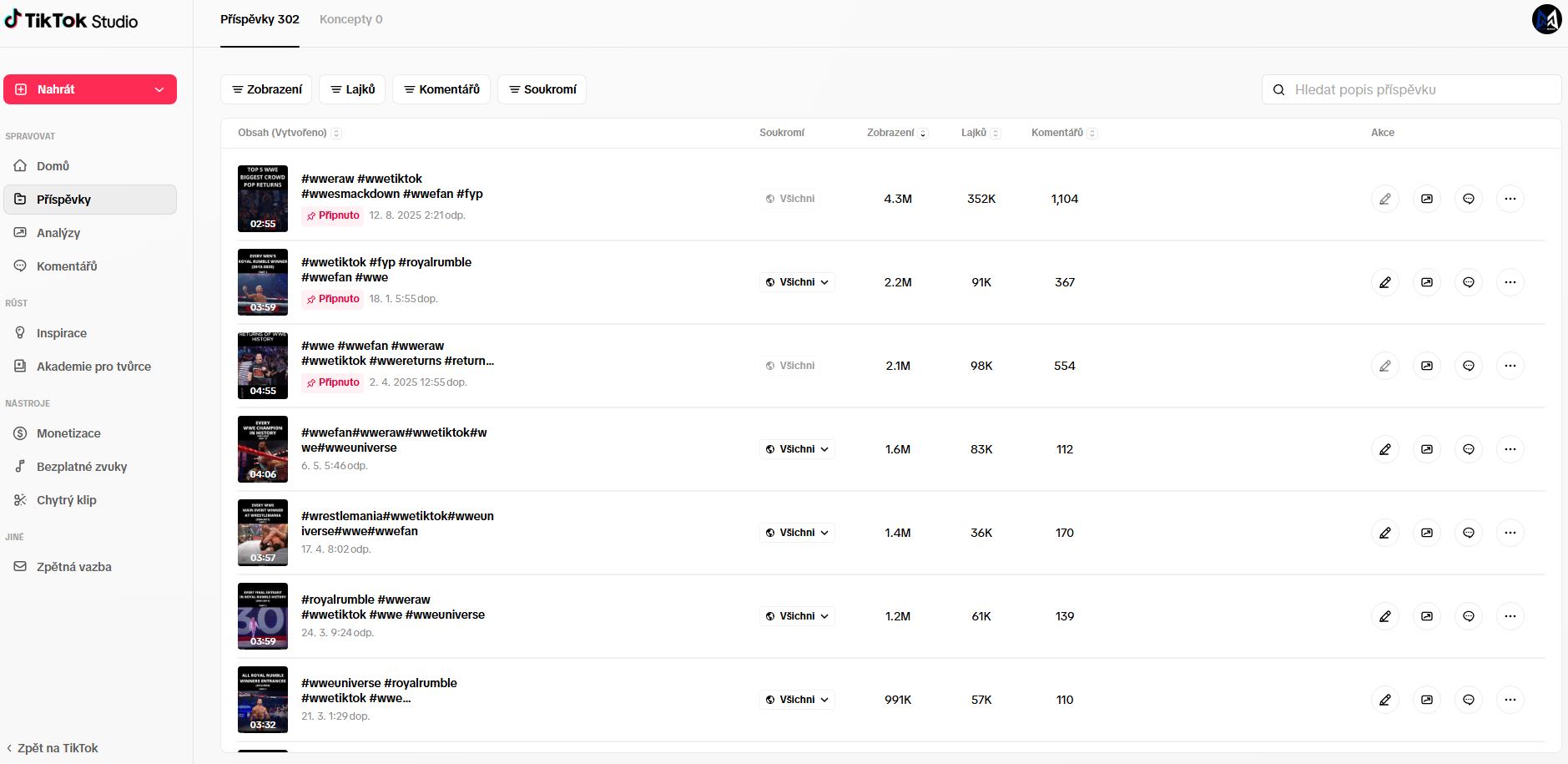Open analytics for the 4.3M views post
Viewport: 1568px width, 764px height.
1427,199
